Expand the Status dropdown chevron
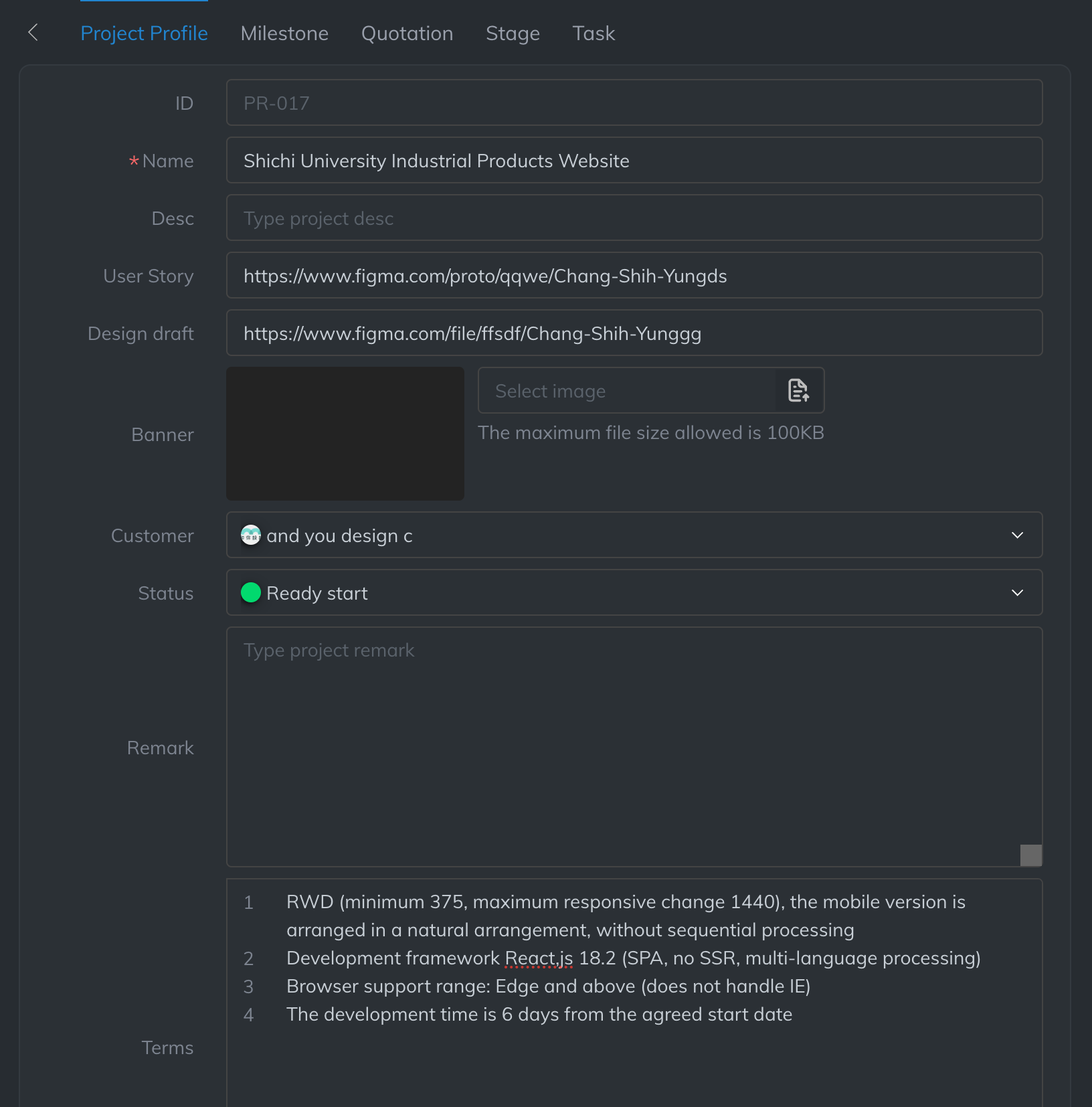Viewport: 1092px width, 1107px height. 1017,593
